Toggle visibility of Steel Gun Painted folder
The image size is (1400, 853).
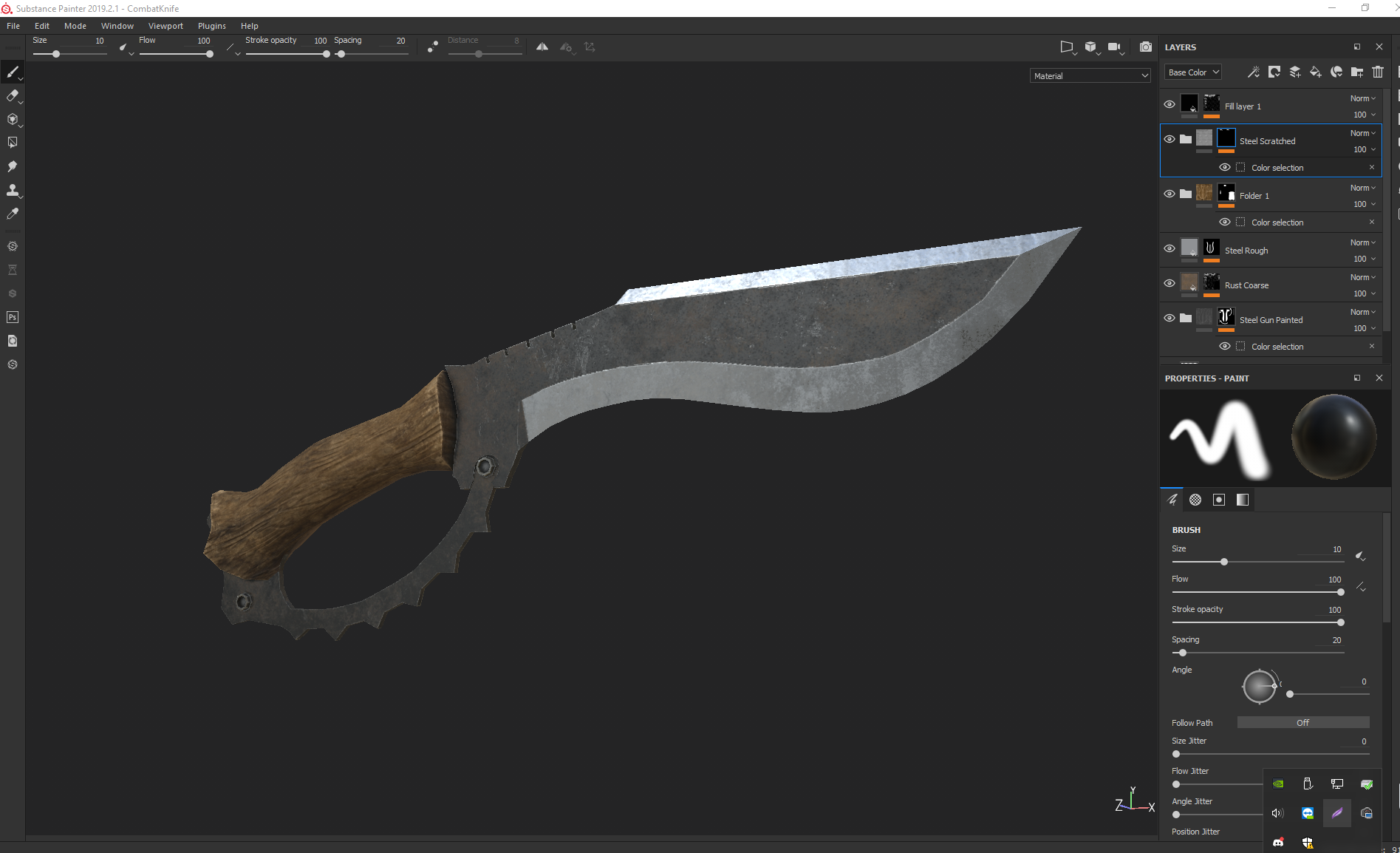(1169, 318)
